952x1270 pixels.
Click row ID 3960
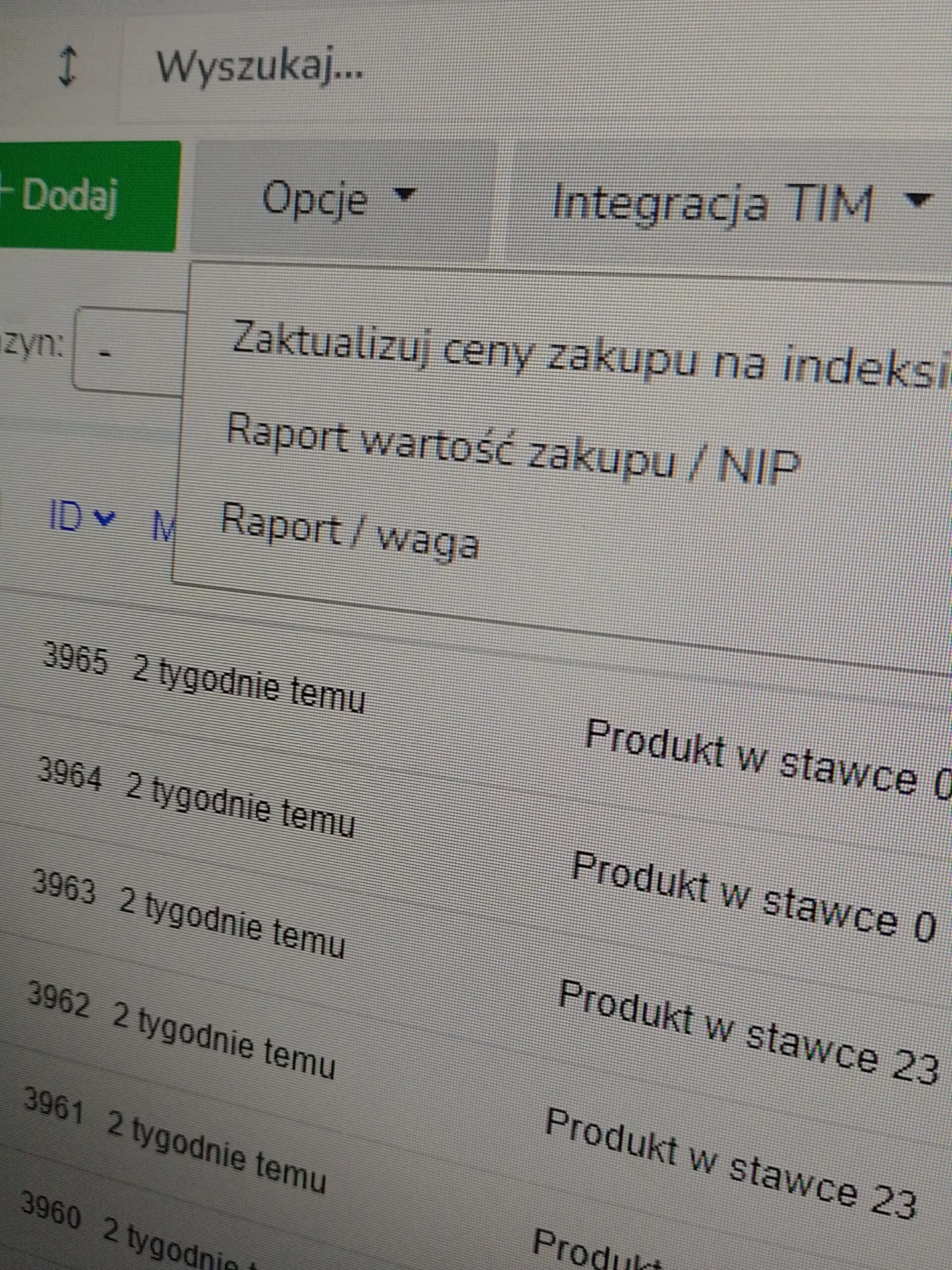(50, 1210)
